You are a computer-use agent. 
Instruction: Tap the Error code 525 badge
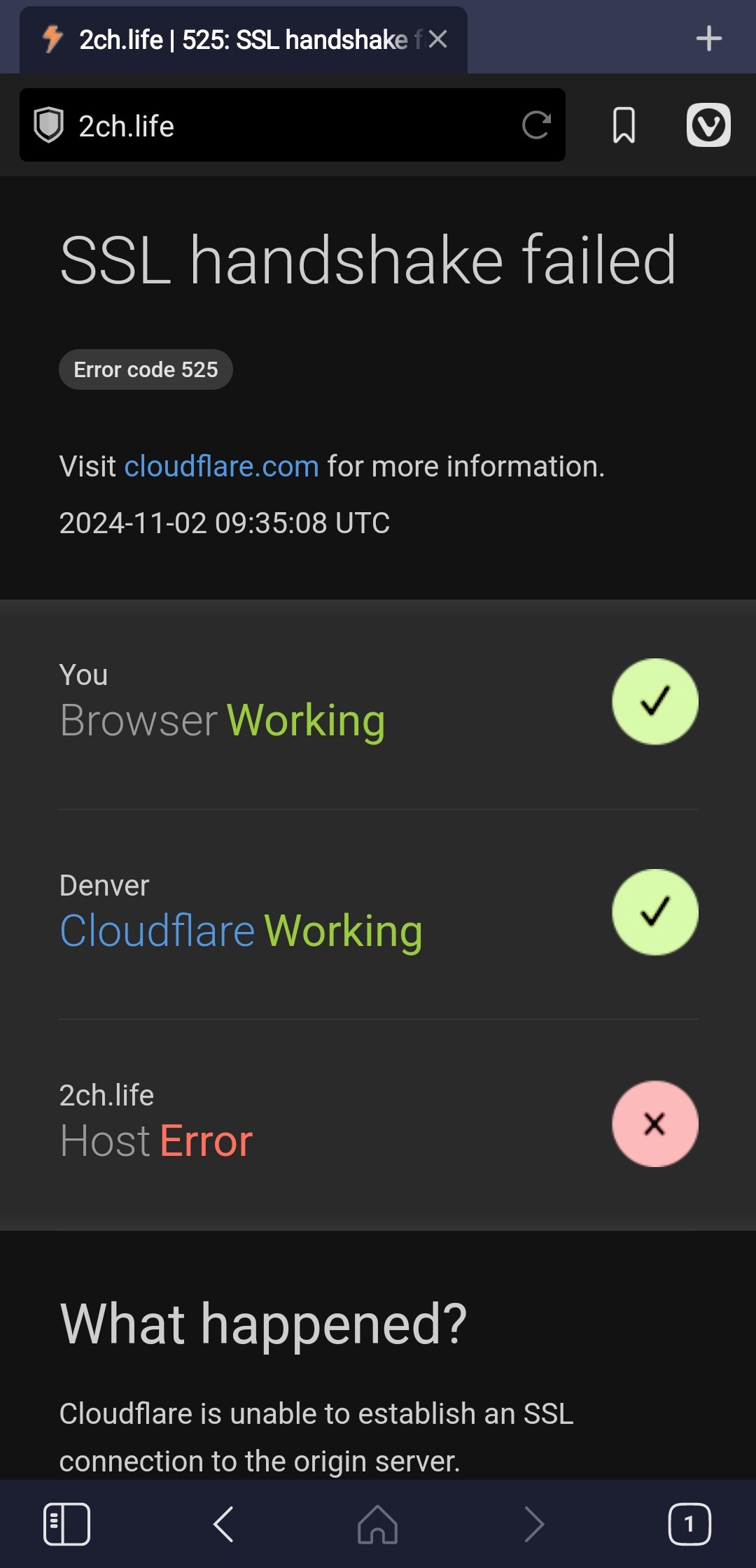coord(146,369)
